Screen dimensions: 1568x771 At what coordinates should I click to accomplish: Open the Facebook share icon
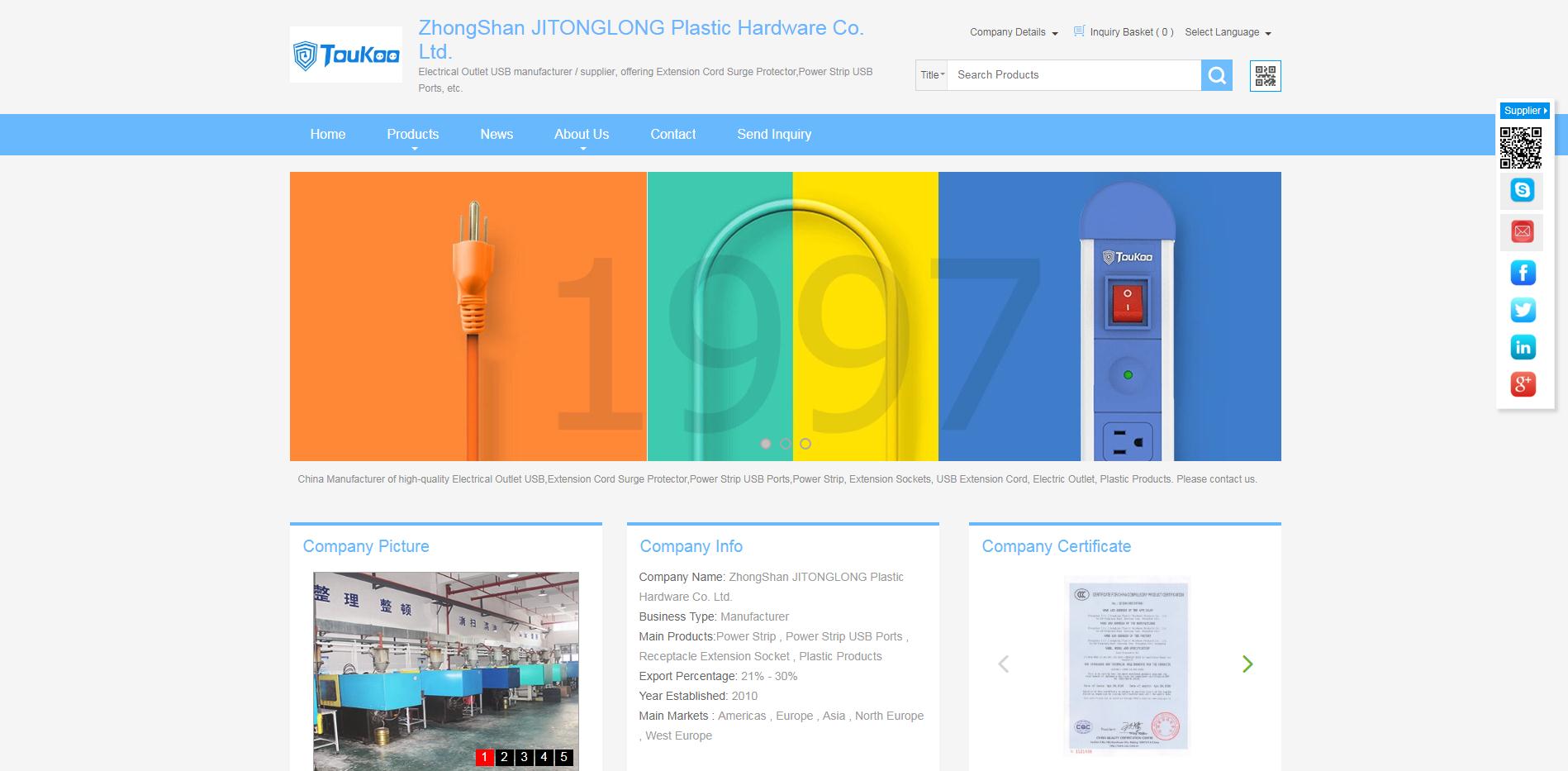(x=1522, y=273)
